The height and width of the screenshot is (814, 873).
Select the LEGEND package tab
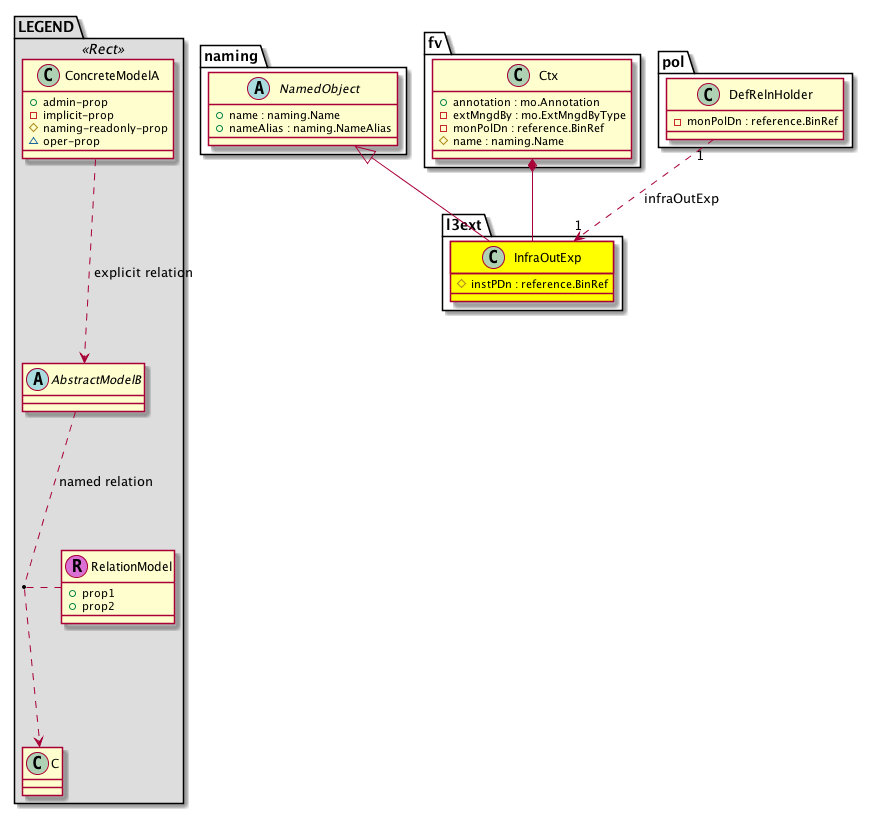pos(46,25)
